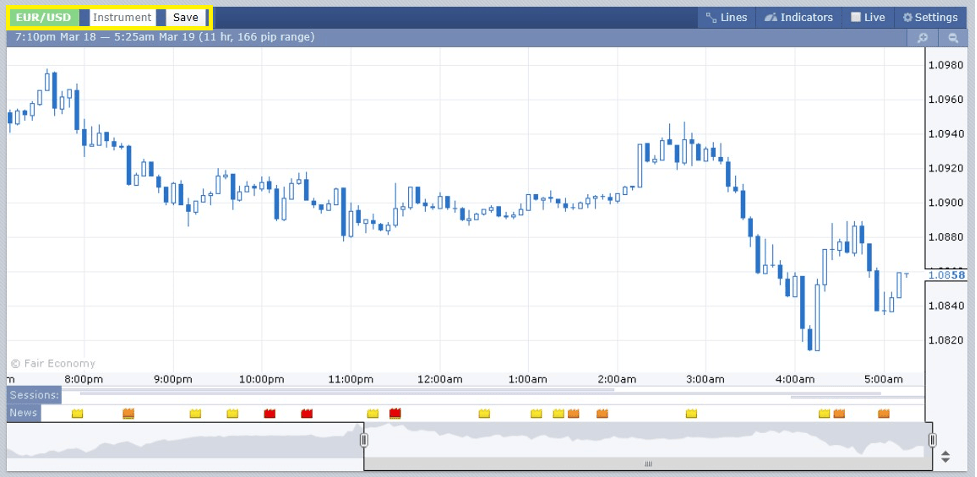Open the yellow news event near 8:00pm
Screen dimensions: 977x477
pos(78,413)
